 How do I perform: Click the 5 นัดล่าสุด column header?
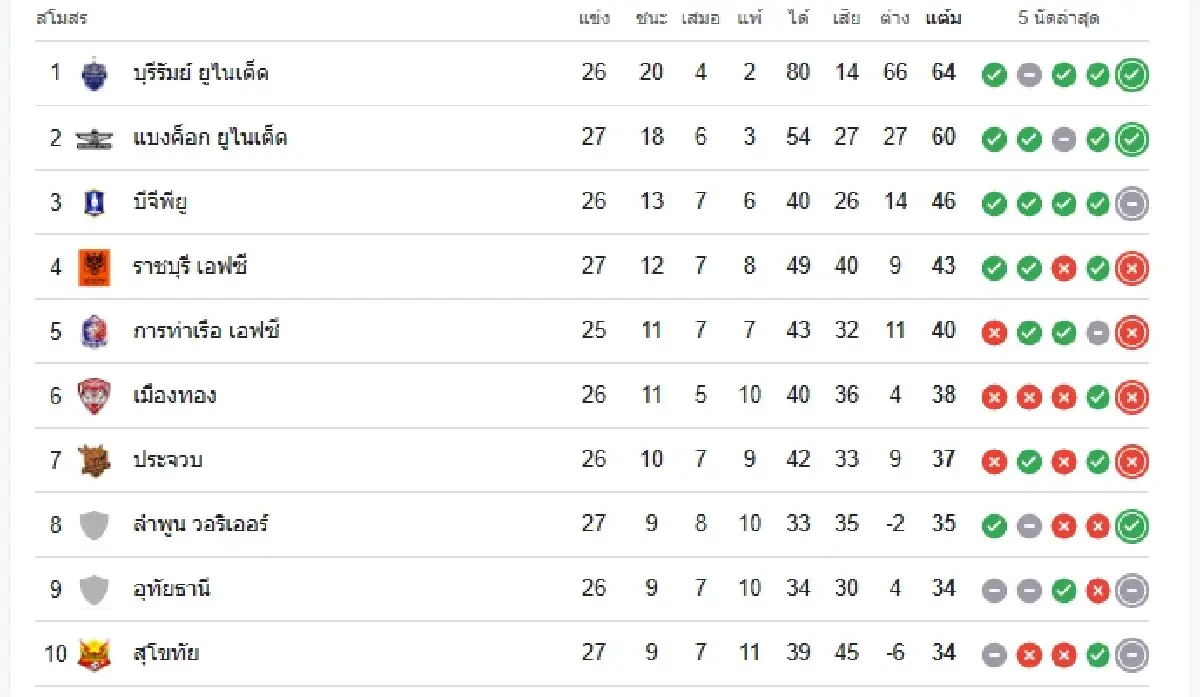click(1059, 18)
